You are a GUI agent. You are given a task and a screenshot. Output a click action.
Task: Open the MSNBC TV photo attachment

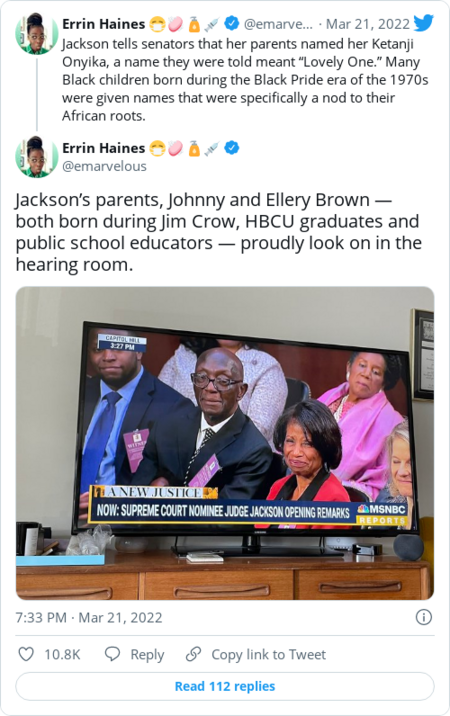[225, 443]
